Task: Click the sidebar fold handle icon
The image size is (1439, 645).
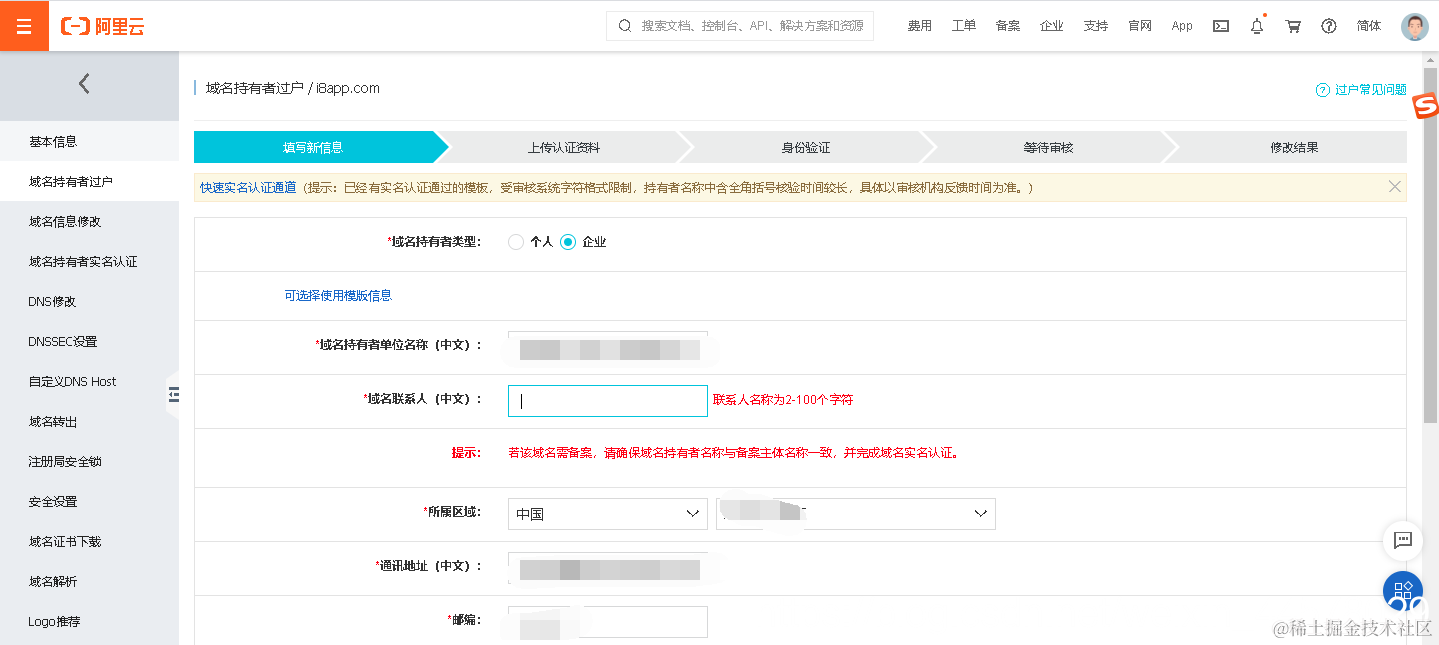Action: [173, 396]
